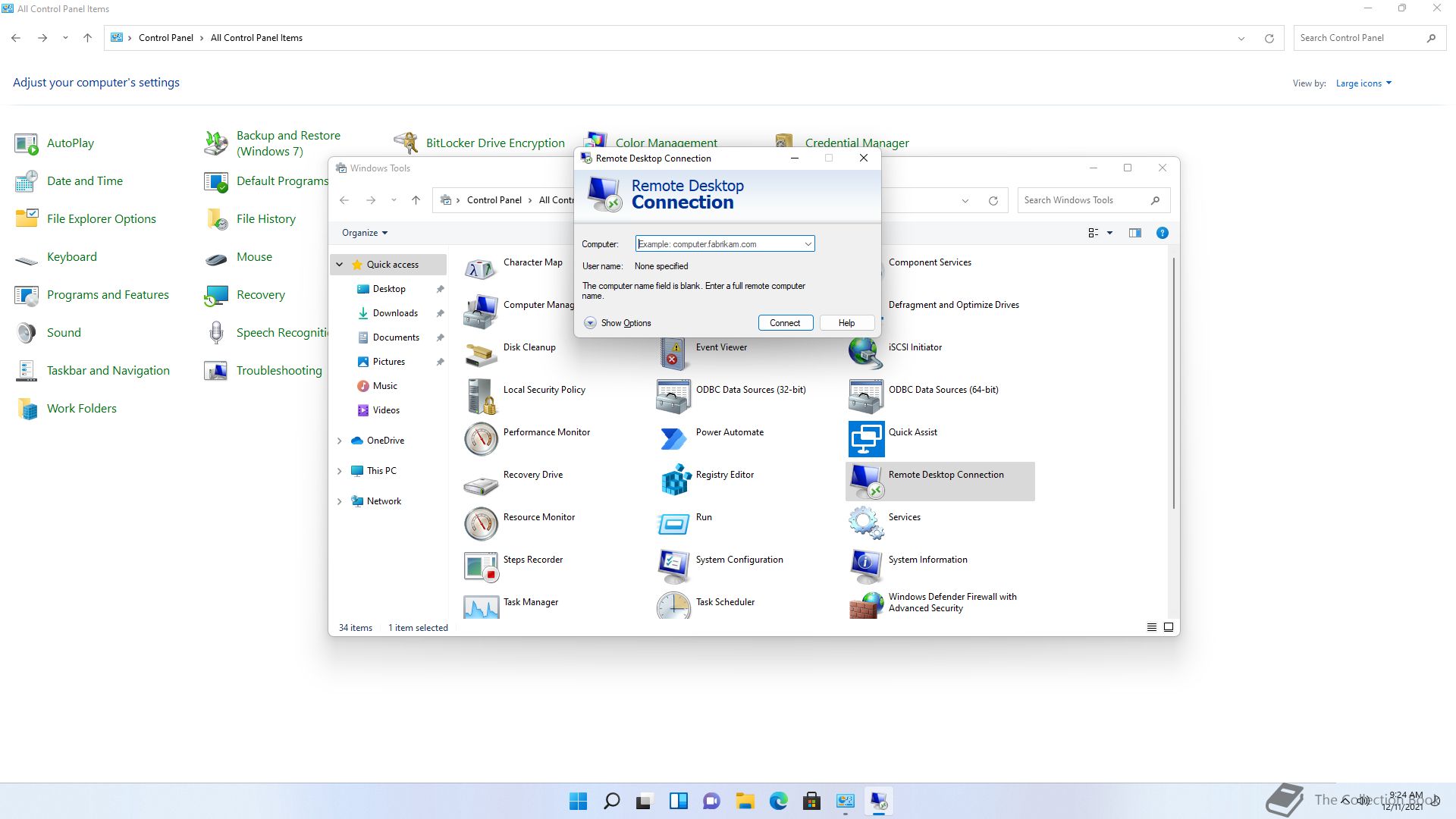Open Windows Defender Firewall with Advanced Security icon

(866, 605)
